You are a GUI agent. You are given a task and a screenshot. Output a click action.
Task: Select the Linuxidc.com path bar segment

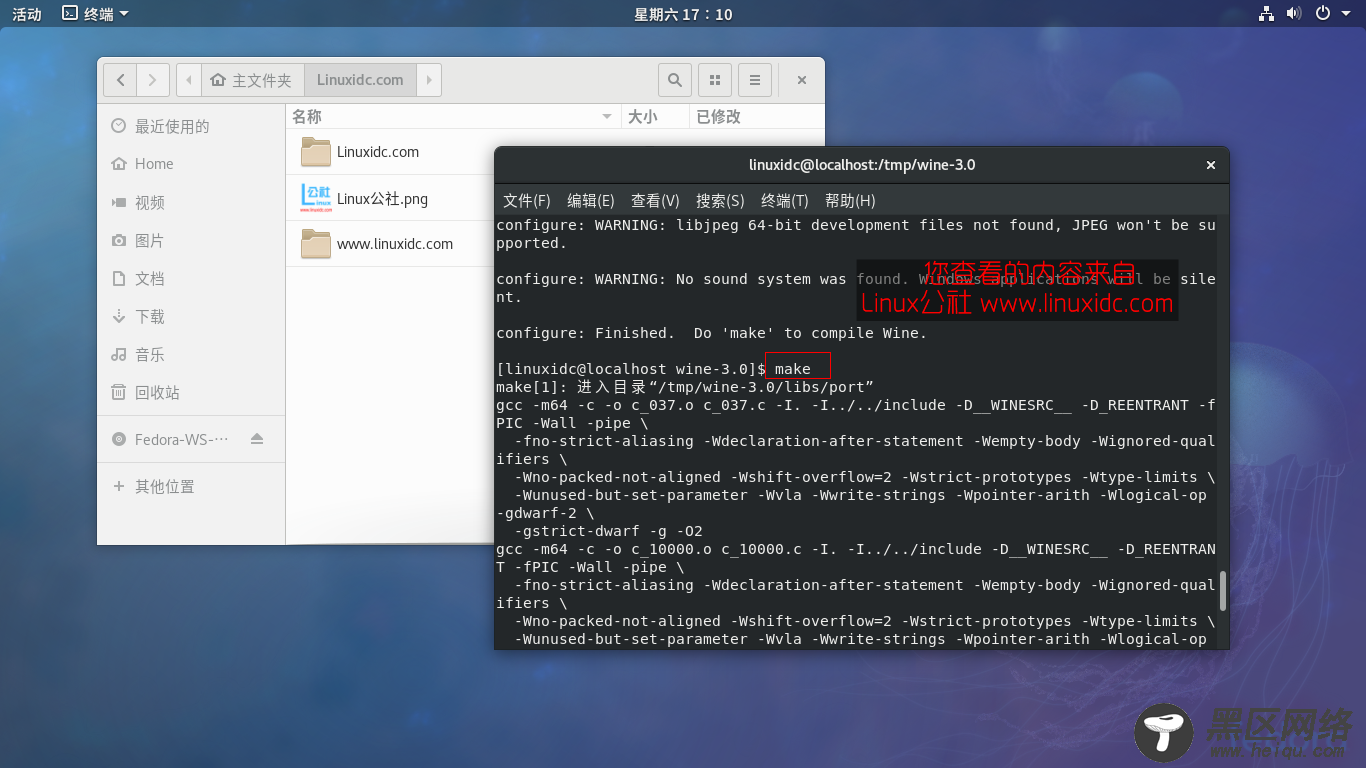pos(360,80)
